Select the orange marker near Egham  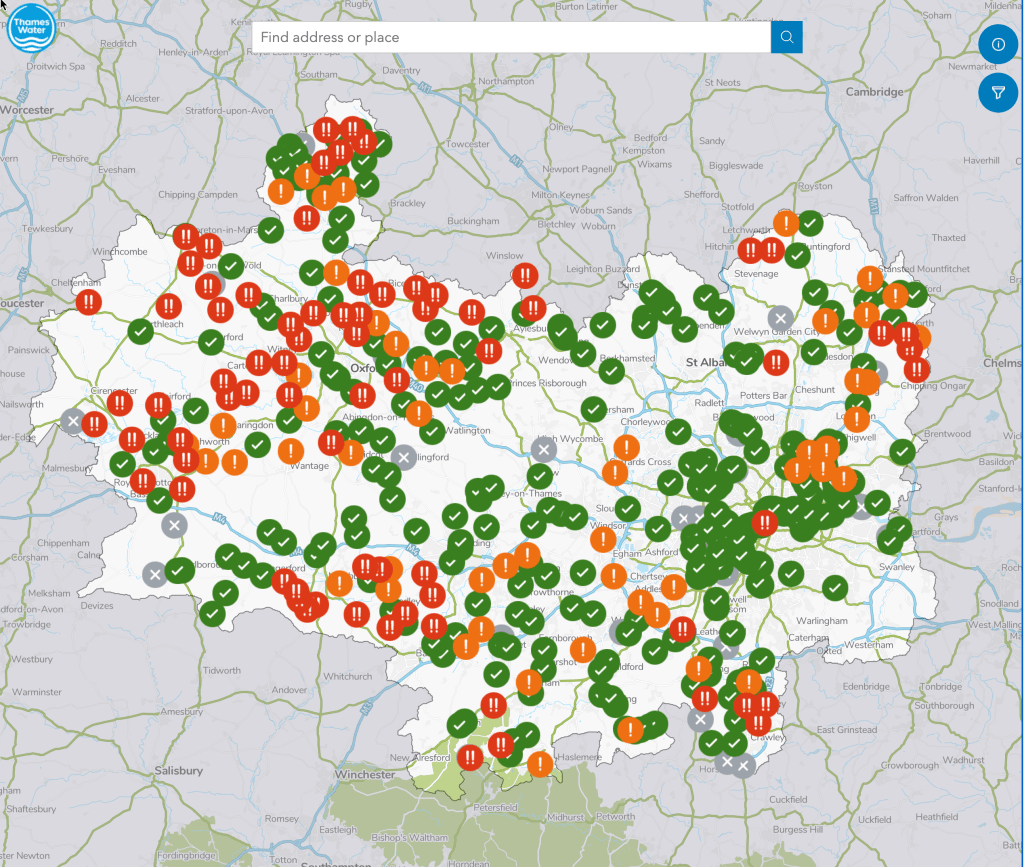(x=603, y=541)
